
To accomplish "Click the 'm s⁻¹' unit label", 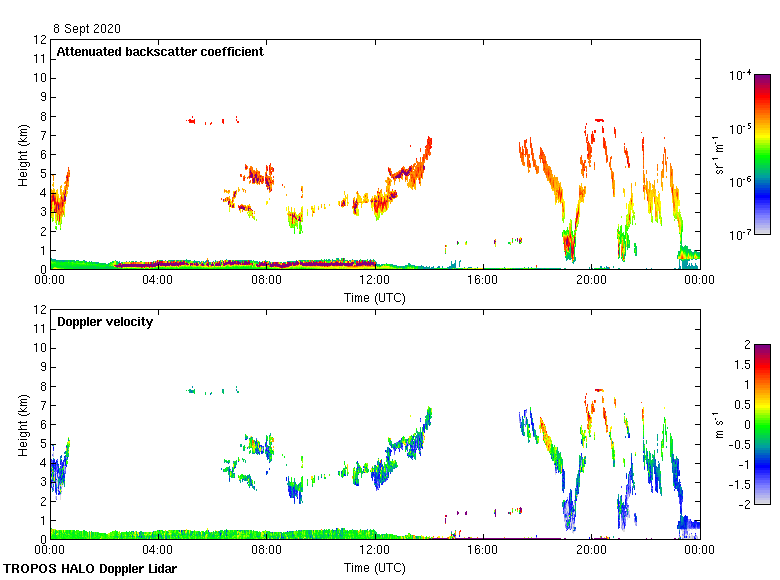I will point(718,424).
